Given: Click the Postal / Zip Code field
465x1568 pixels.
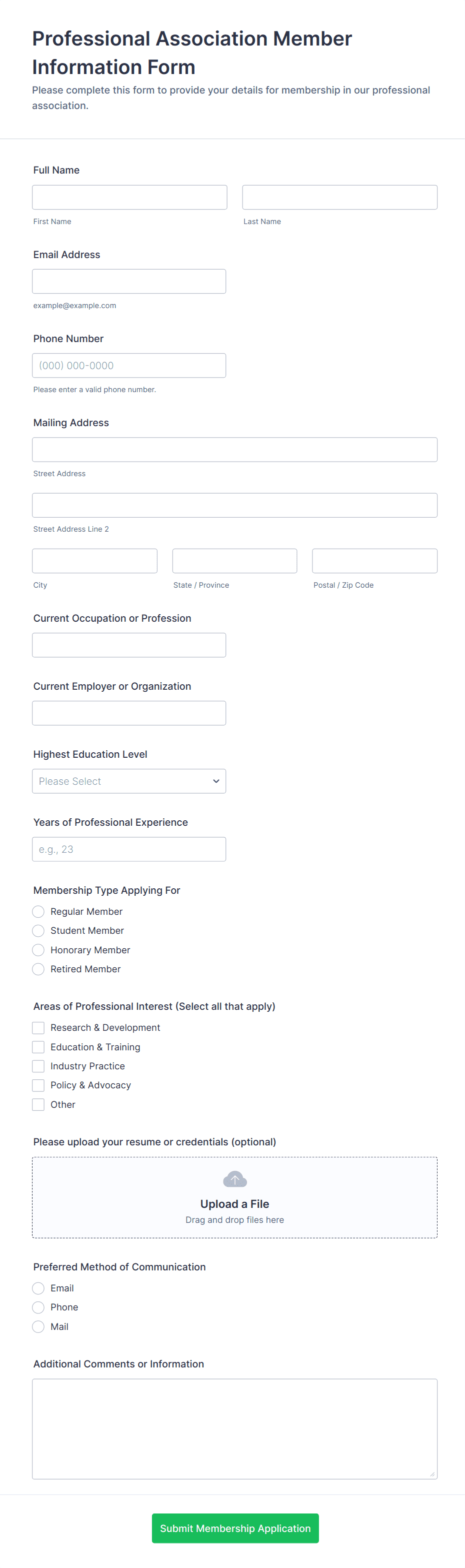Looking at the screenshot, I should pyautogui.click(x=374, y=561).
